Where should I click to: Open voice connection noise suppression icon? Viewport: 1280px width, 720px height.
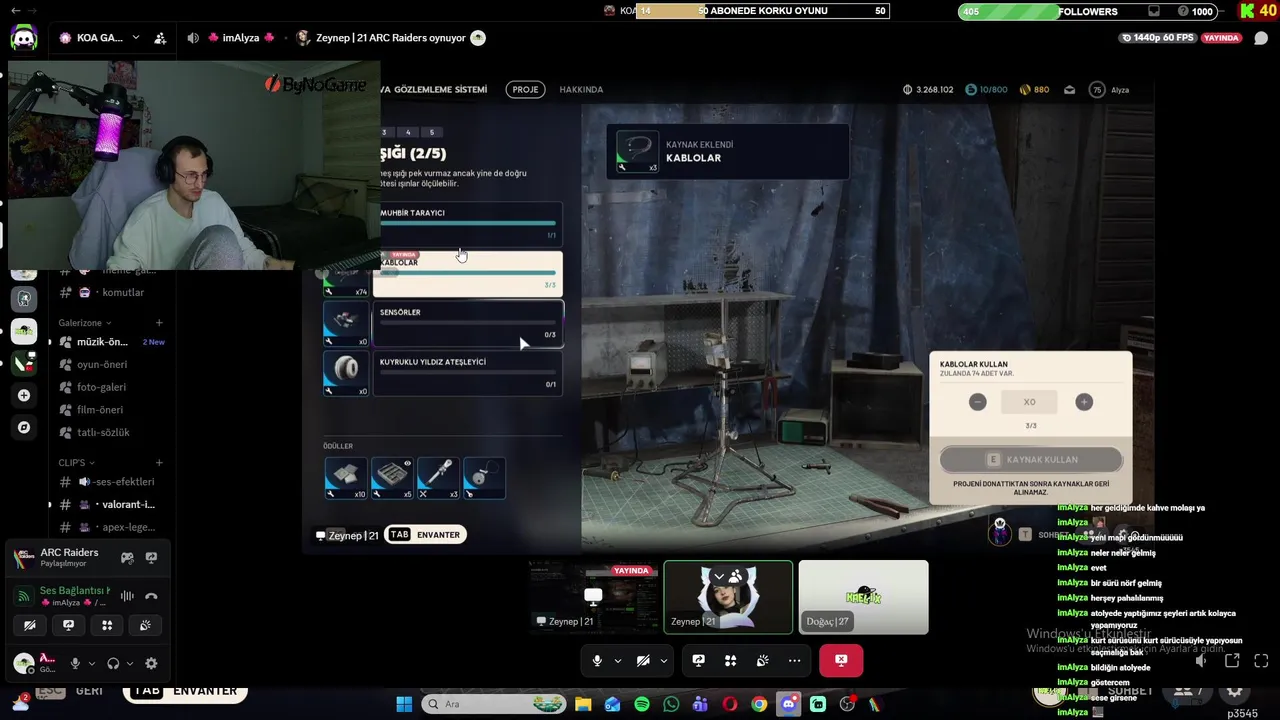(x=127, y=596)
